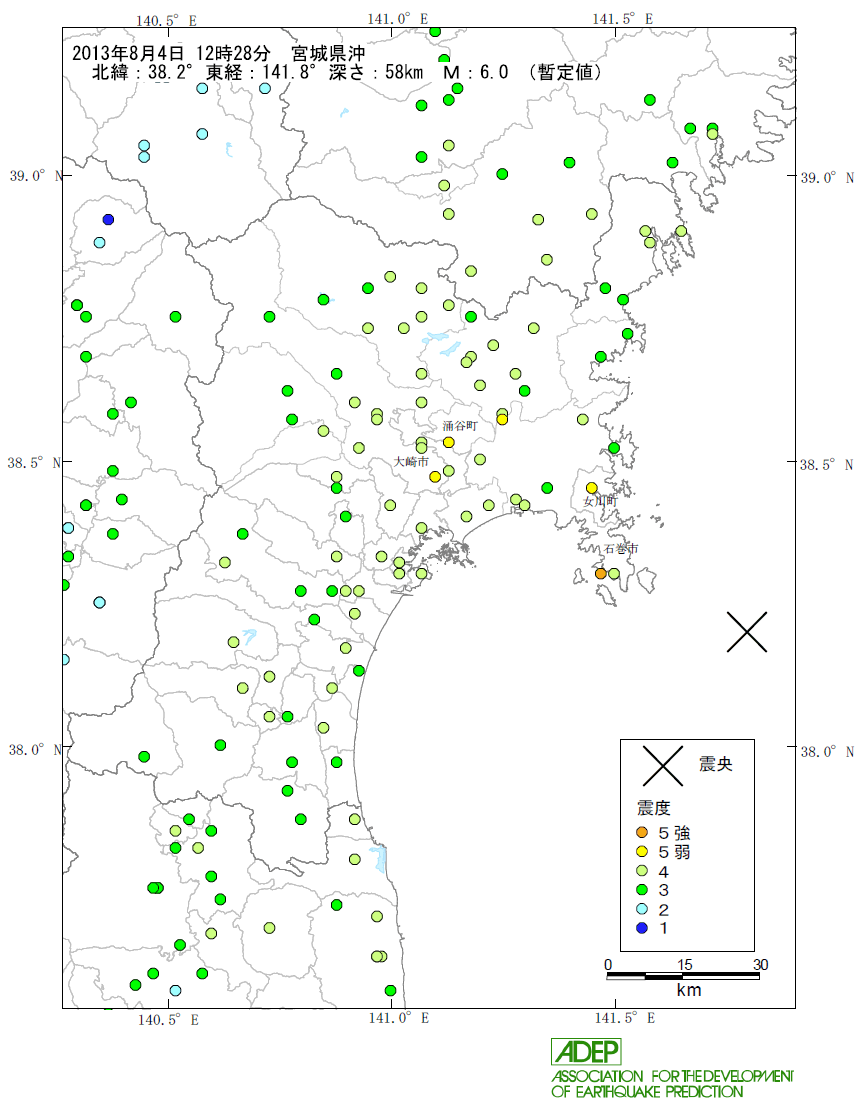Click the 石巻市 city label
This screenshot has width=864, height=1106.
click(621, 549)
